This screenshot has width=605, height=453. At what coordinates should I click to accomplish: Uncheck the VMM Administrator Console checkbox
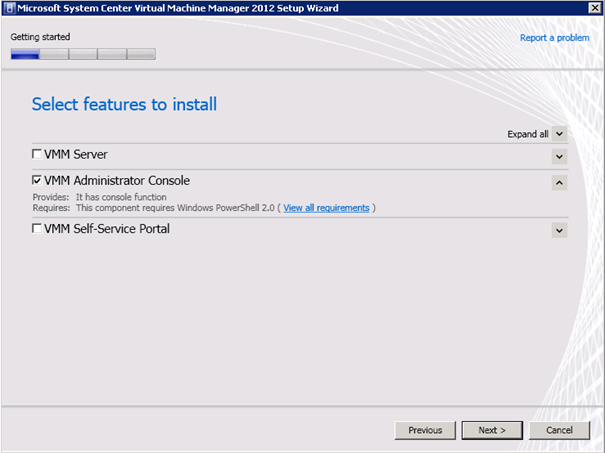click(x=37, y=180)
